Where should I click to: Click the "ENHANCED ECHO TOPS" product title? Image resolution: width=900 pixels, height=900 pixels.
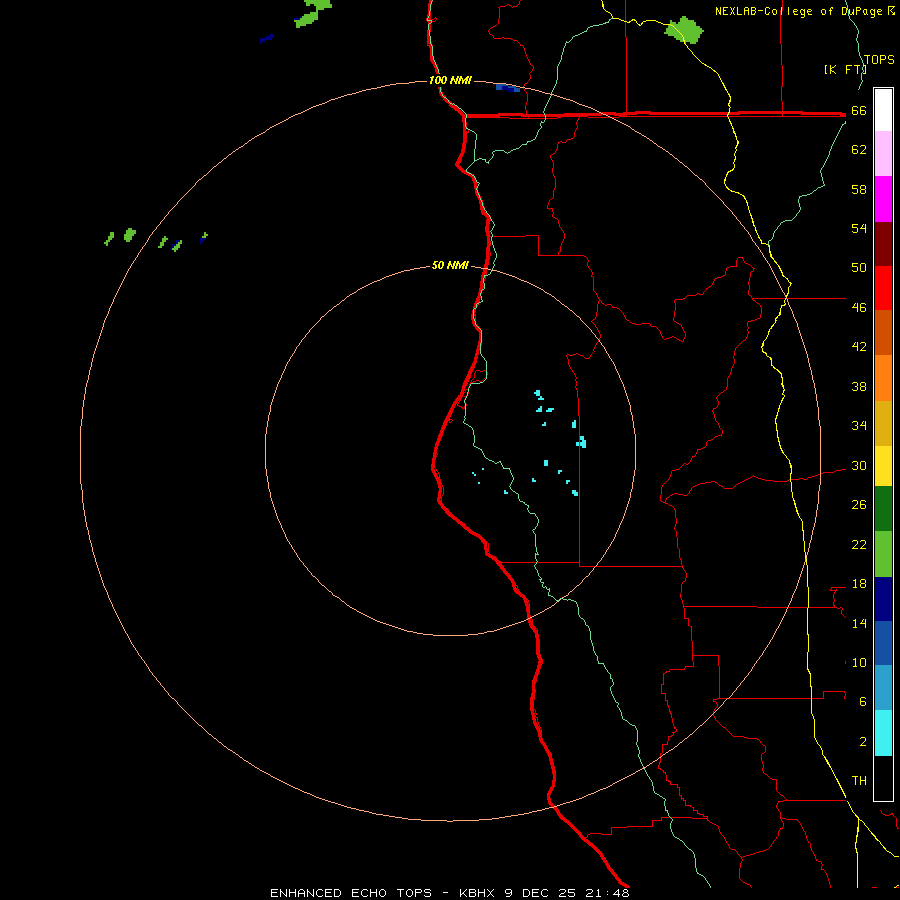pyautogui.click(x=351, y=893)
